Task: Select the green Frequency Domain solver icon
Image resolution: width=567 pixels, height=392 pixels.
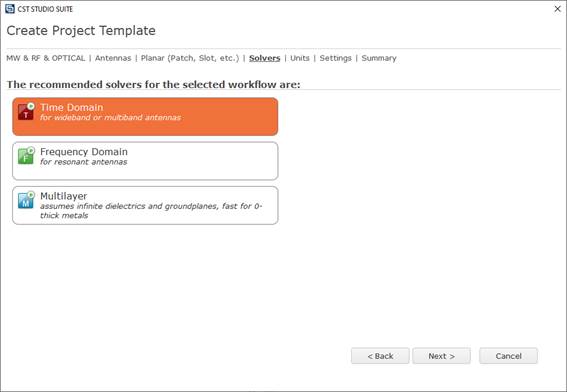Action: point(26,155)
